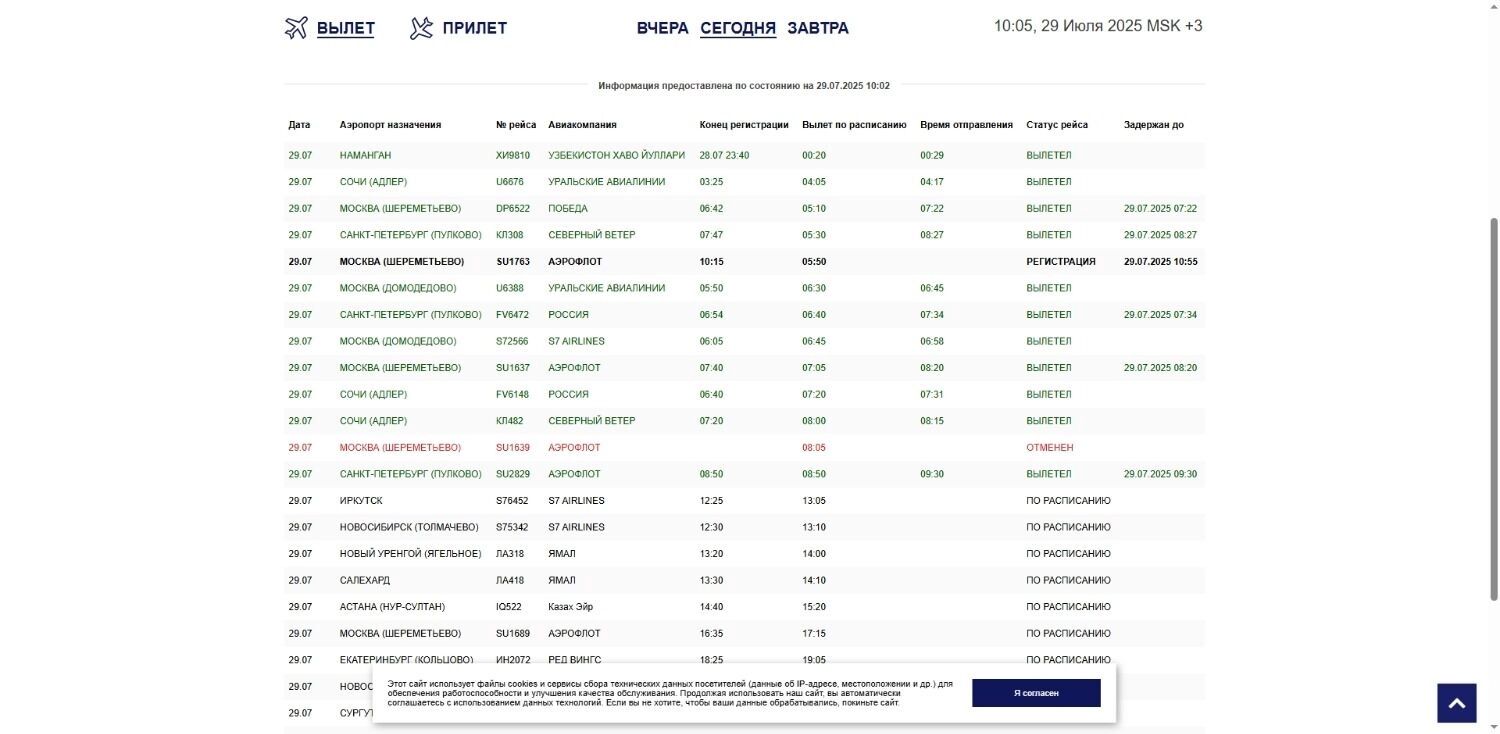The image size is (1500, 734).
Task: Select flight number SU2829
Action: click(513, 474)
